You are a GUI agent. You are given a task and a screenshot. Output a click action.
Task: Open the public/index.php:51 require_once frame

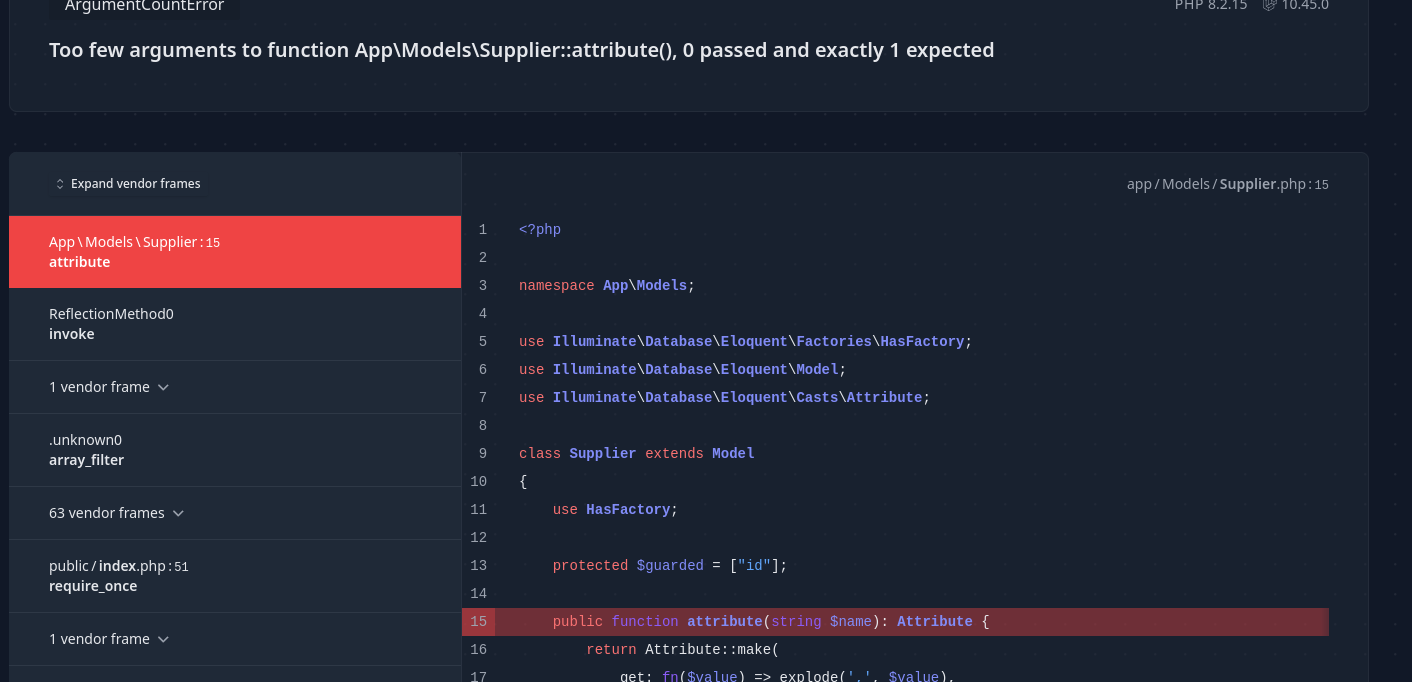point(234,576)
